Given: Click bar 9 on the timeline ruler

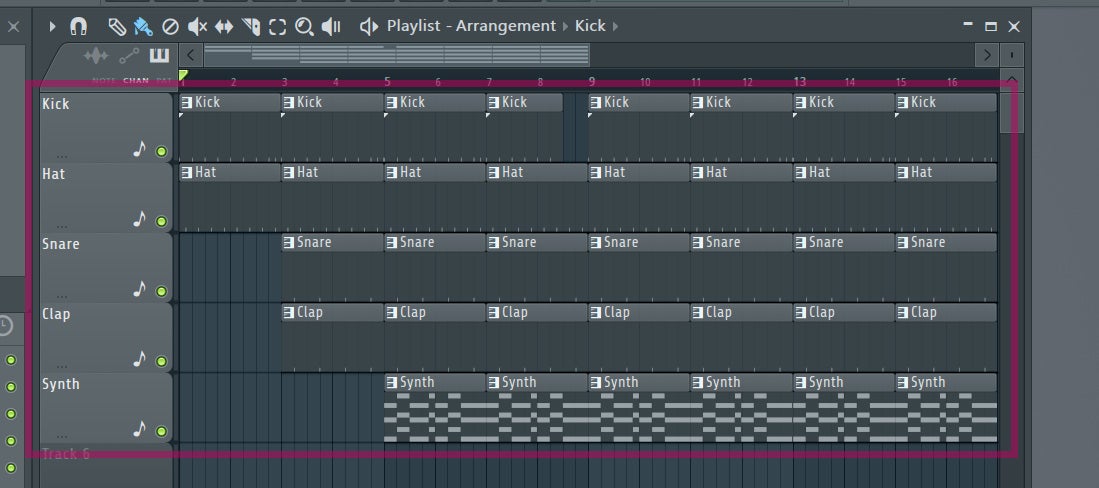Looking at the screenshot, I should coord(592,81).
